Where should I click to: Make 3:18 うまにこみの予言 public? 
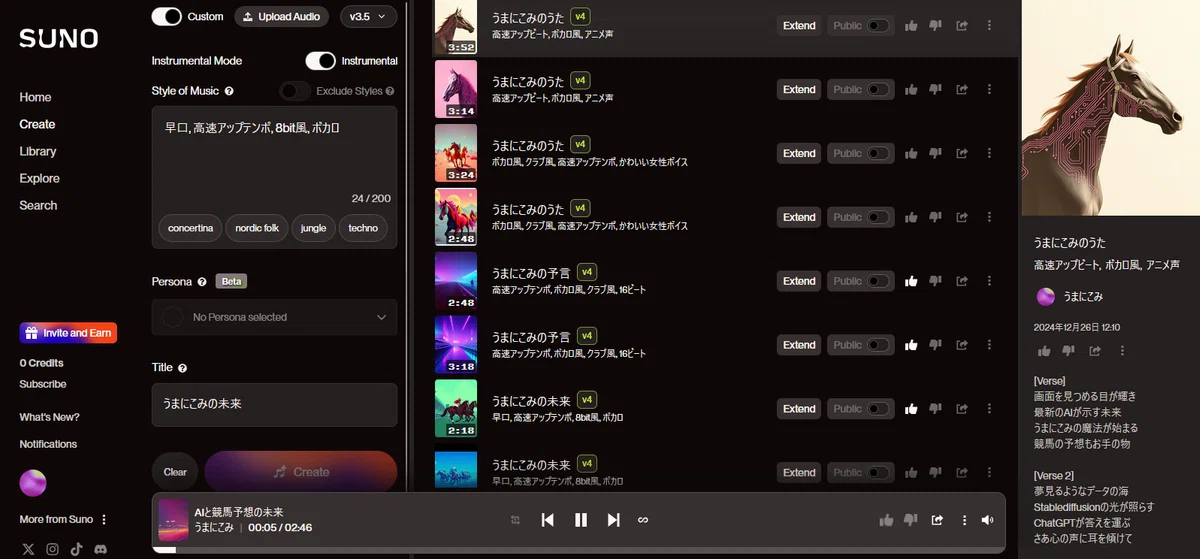click(878, 345)
